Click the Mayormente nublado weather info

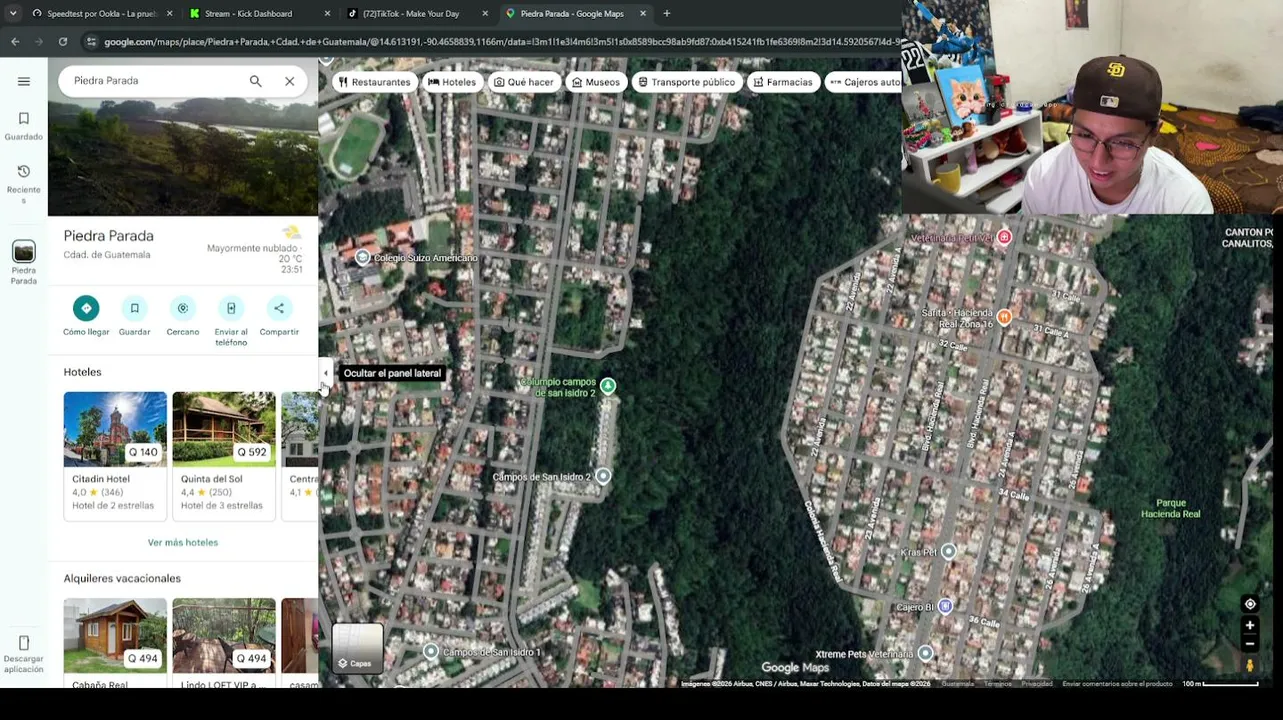click(254, 249)
